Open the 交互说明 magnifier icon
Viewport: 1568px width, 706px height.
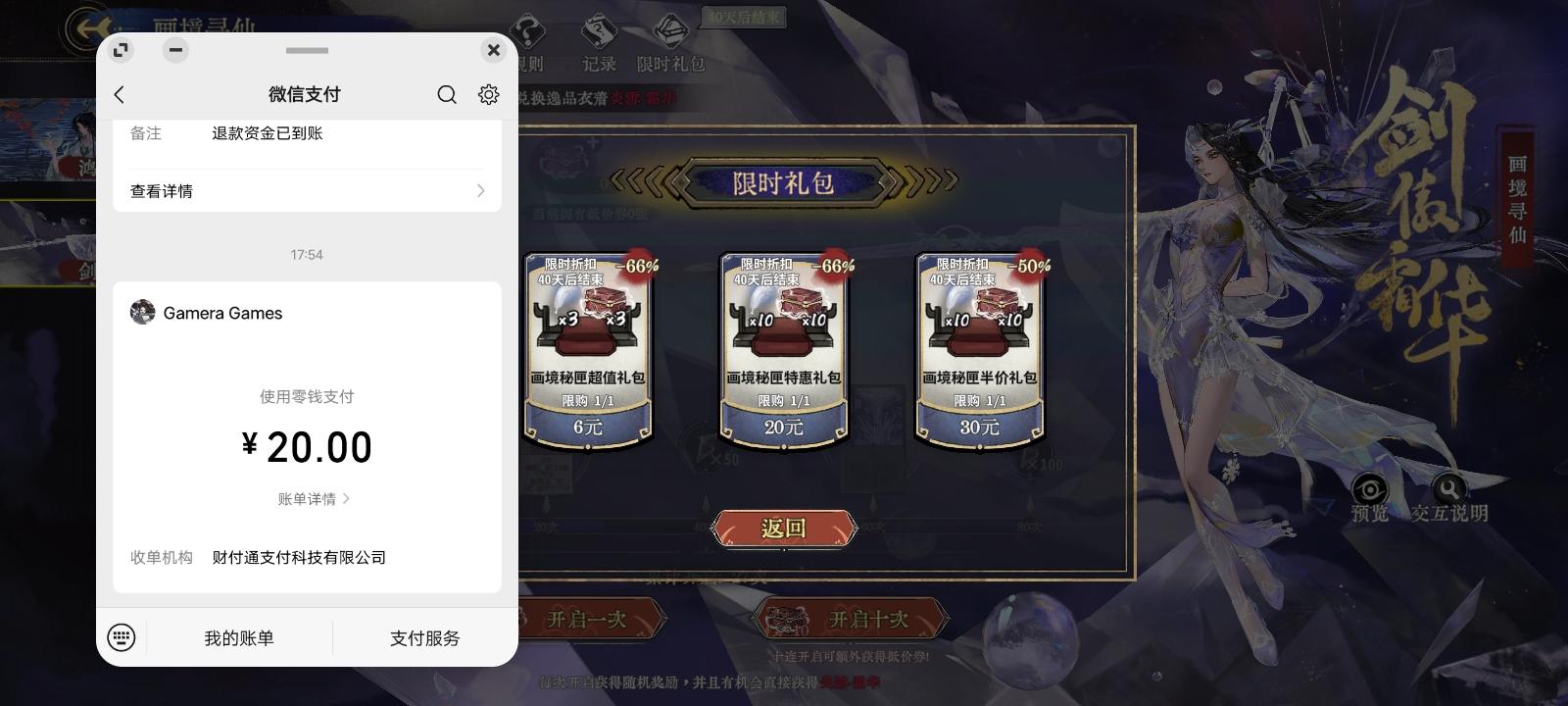click(1447, 488)
